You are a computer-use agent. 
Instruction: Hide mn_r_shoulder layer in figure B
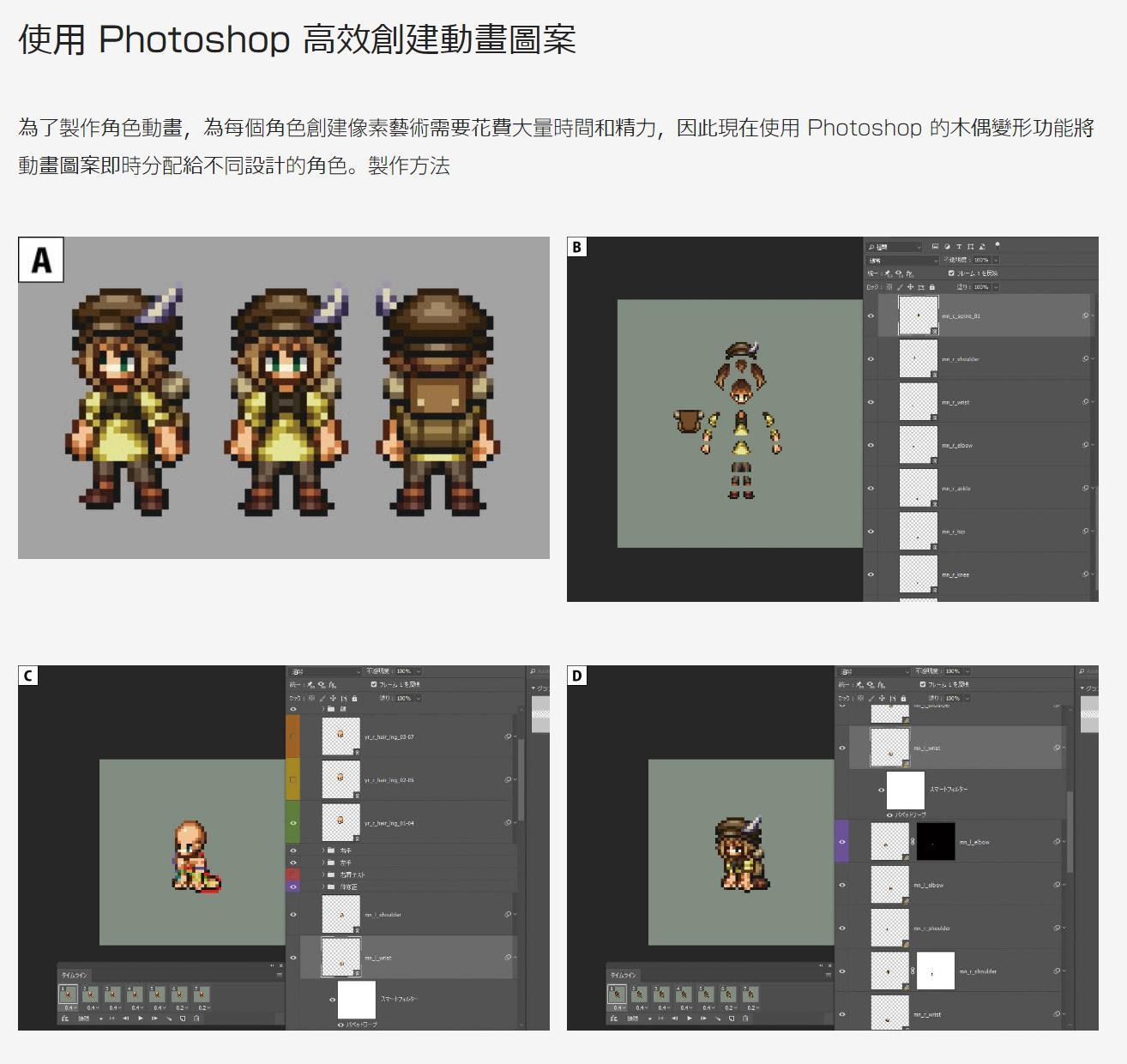tap(871, 359)
